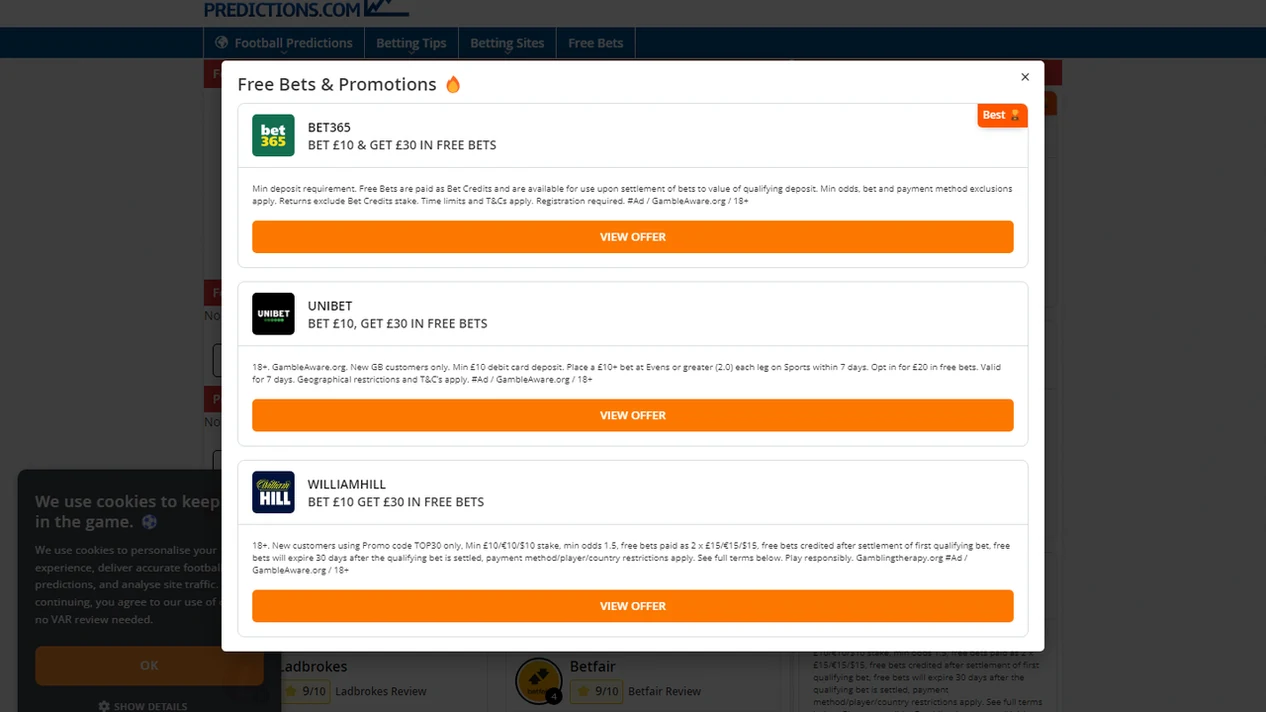Click View Offer for UNIBET
This screenshot has width=1266, height=712.
point(633,415)
